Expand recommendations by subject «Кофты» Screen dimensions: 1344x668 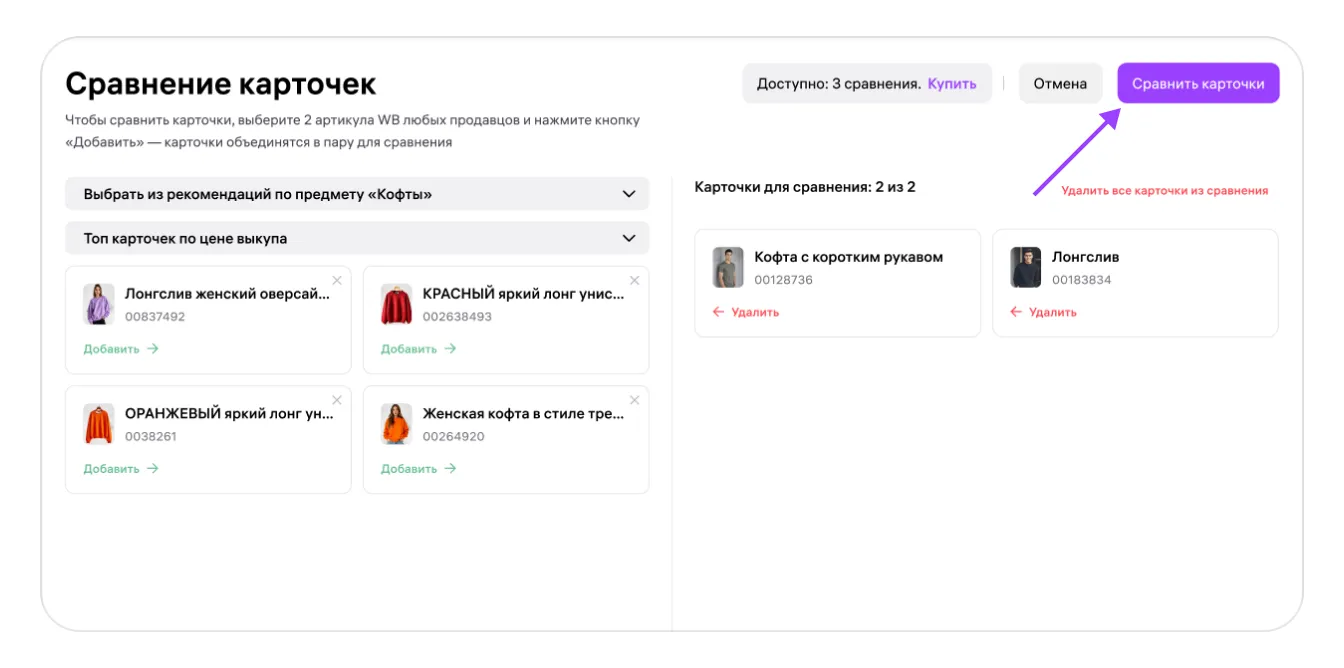pyautogui.click(x=357, y=194)
